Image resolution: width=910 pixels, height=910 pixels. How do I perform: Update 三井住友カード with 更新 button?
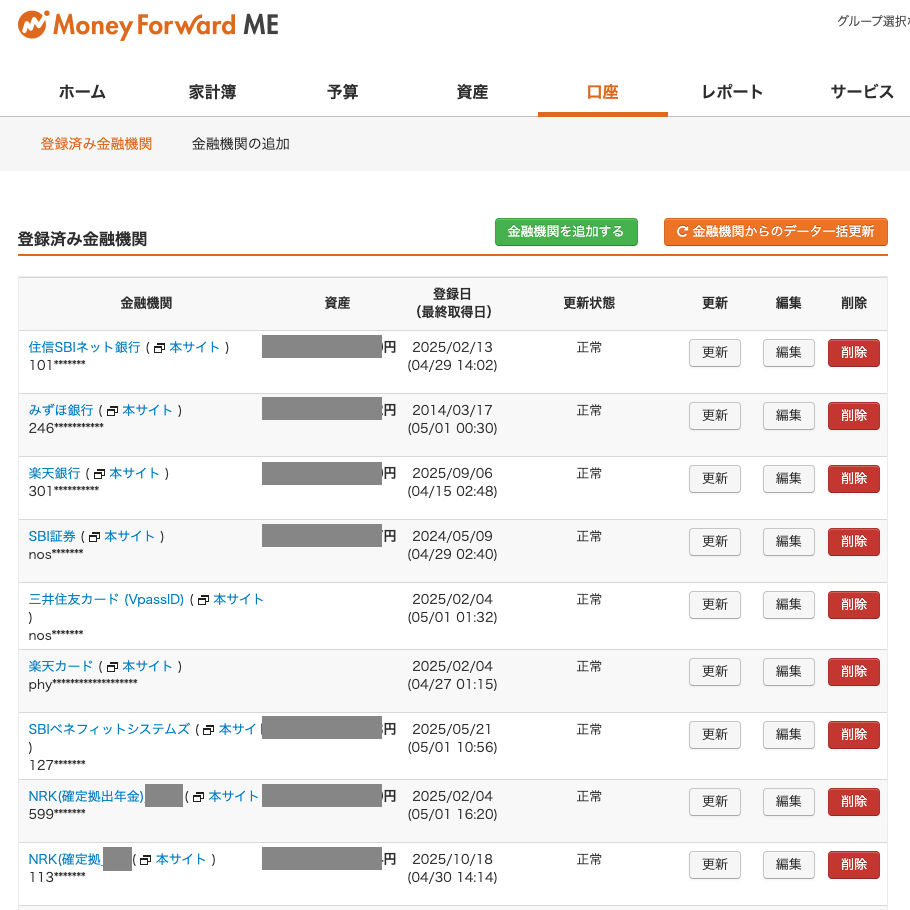click(714, 605)
